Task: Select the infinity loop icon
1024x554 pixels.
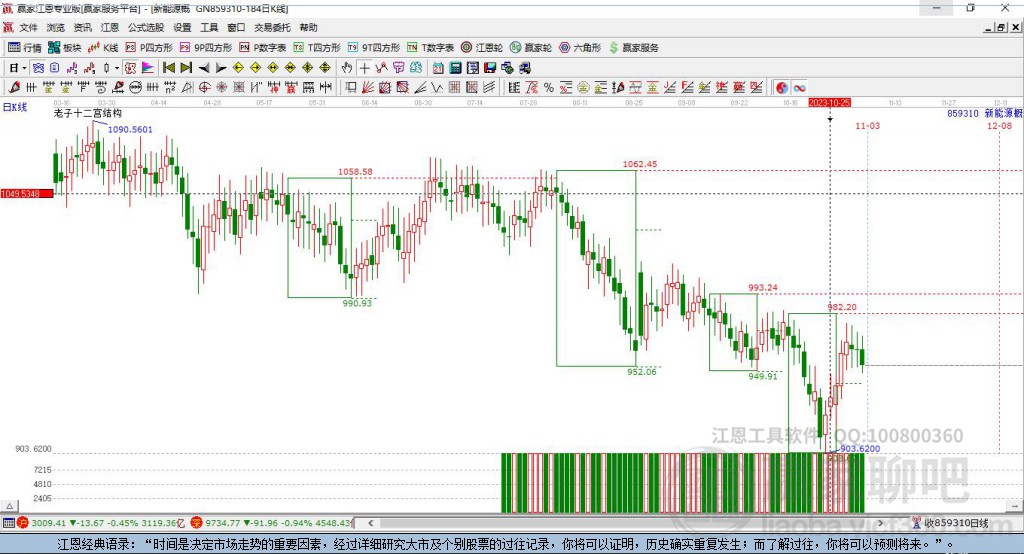Action: tap(799, 88)
